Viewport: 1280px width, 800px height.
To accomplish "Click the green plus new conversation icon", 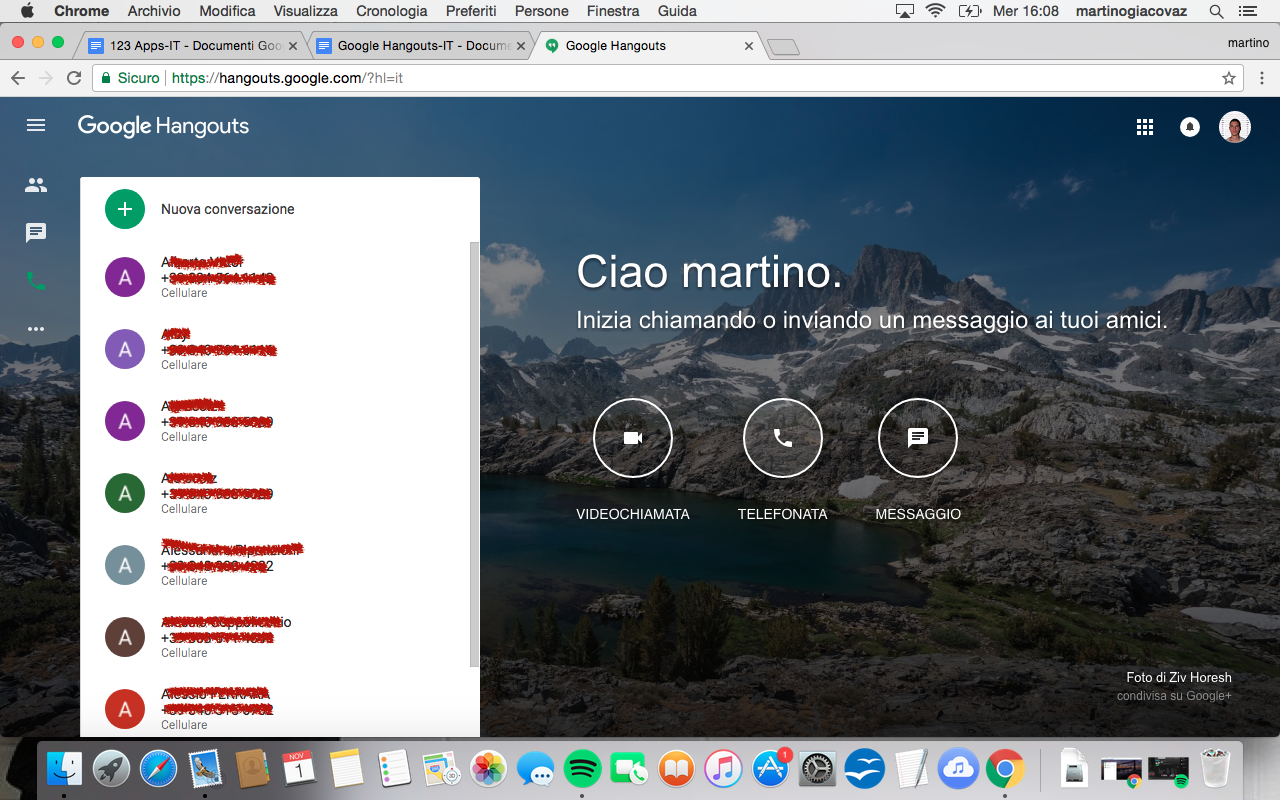I will pos(125,209).
